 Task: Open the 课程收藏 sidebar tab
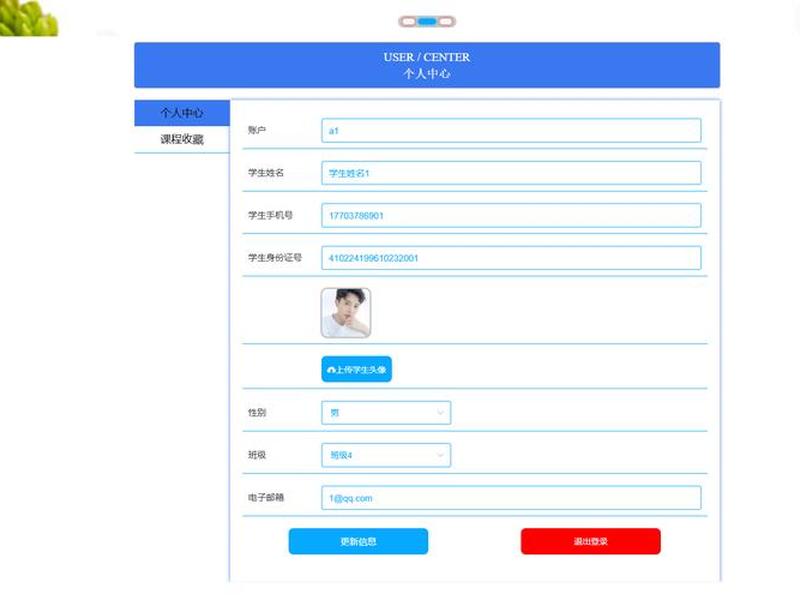(182, 139)
